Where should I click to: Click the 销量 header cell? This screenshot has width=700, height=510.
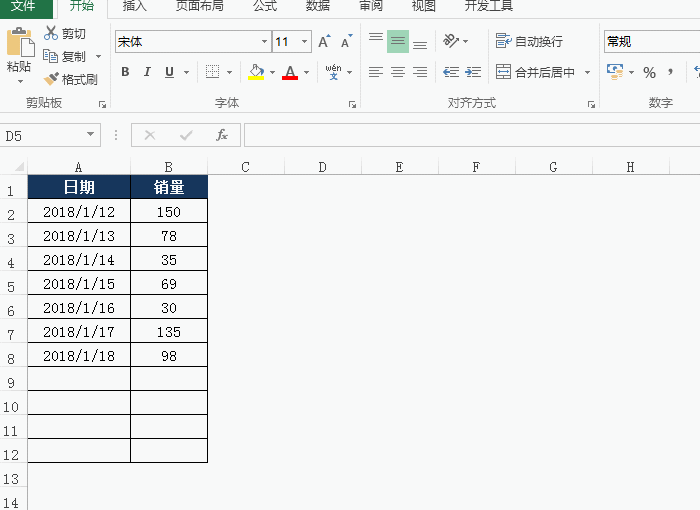(x=169, y=187)
